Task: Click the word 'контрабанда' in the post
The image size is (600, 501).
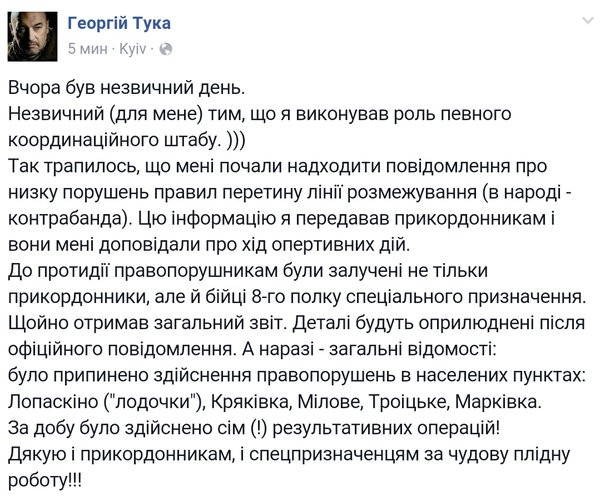Action: pos(67,219)
